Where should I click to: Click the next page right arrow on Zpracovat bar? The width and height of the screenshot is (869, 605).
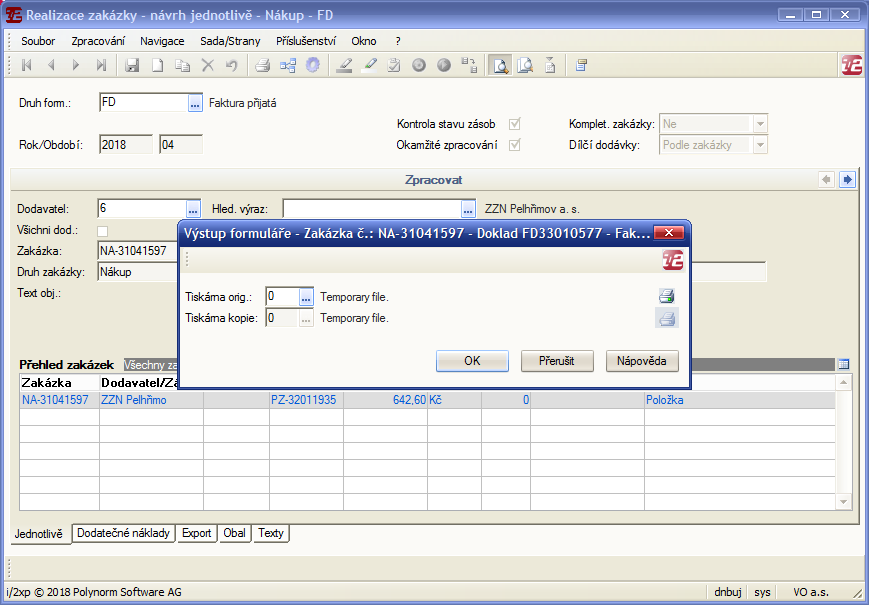coord(847,180)
